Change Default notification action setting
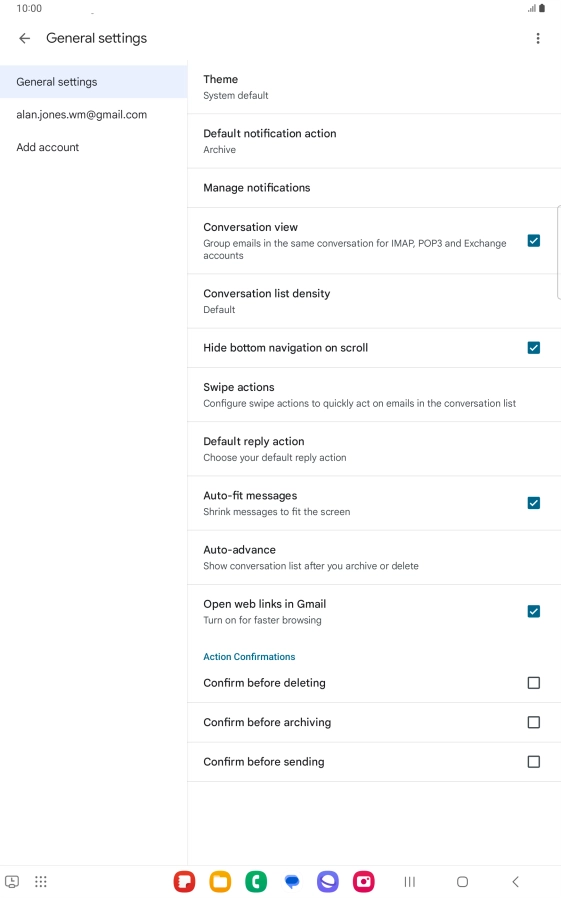 [374, 141]
